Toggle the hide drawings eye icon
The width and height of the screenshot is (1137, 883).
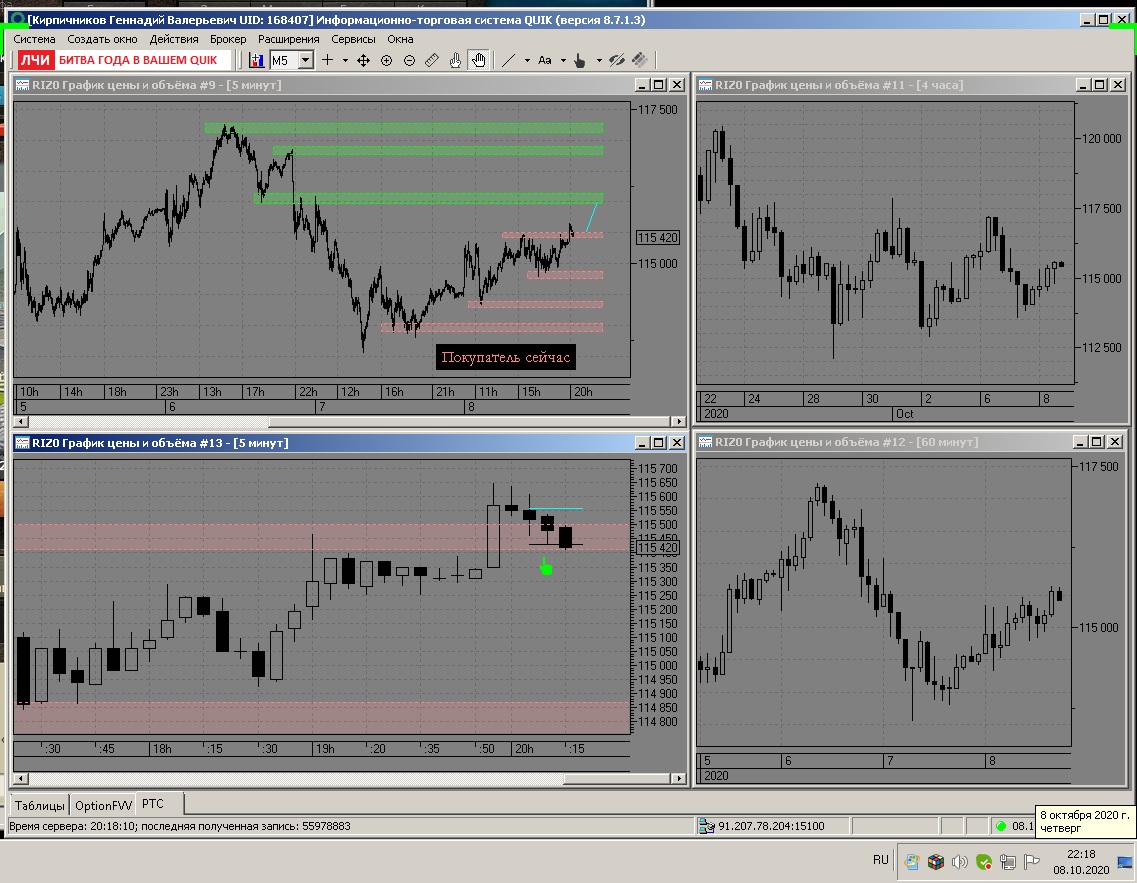(x=616, y=60)
